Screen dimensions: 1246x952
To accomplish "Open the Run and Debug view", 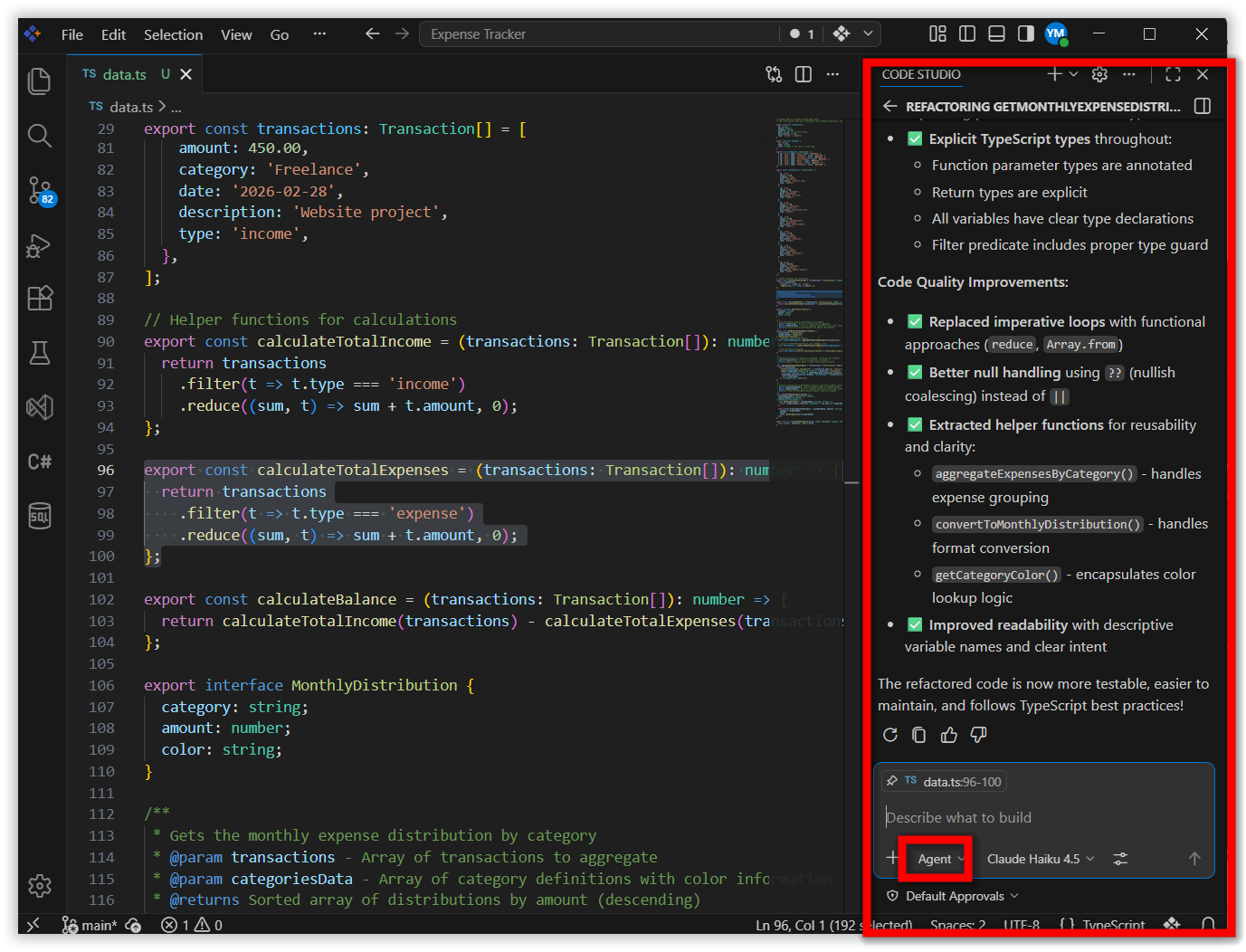I will click(39, 245).
